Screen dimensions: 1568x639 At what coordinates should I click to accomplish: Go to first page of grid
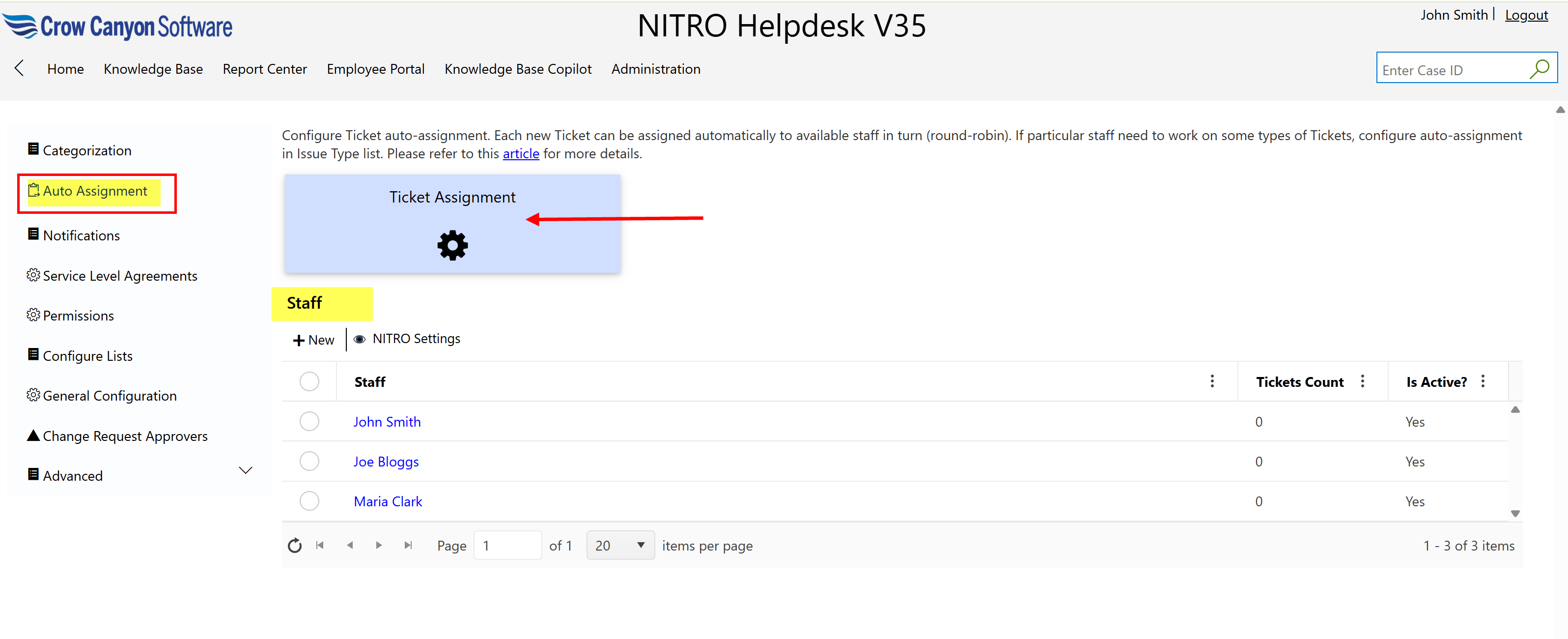(320, 545)
